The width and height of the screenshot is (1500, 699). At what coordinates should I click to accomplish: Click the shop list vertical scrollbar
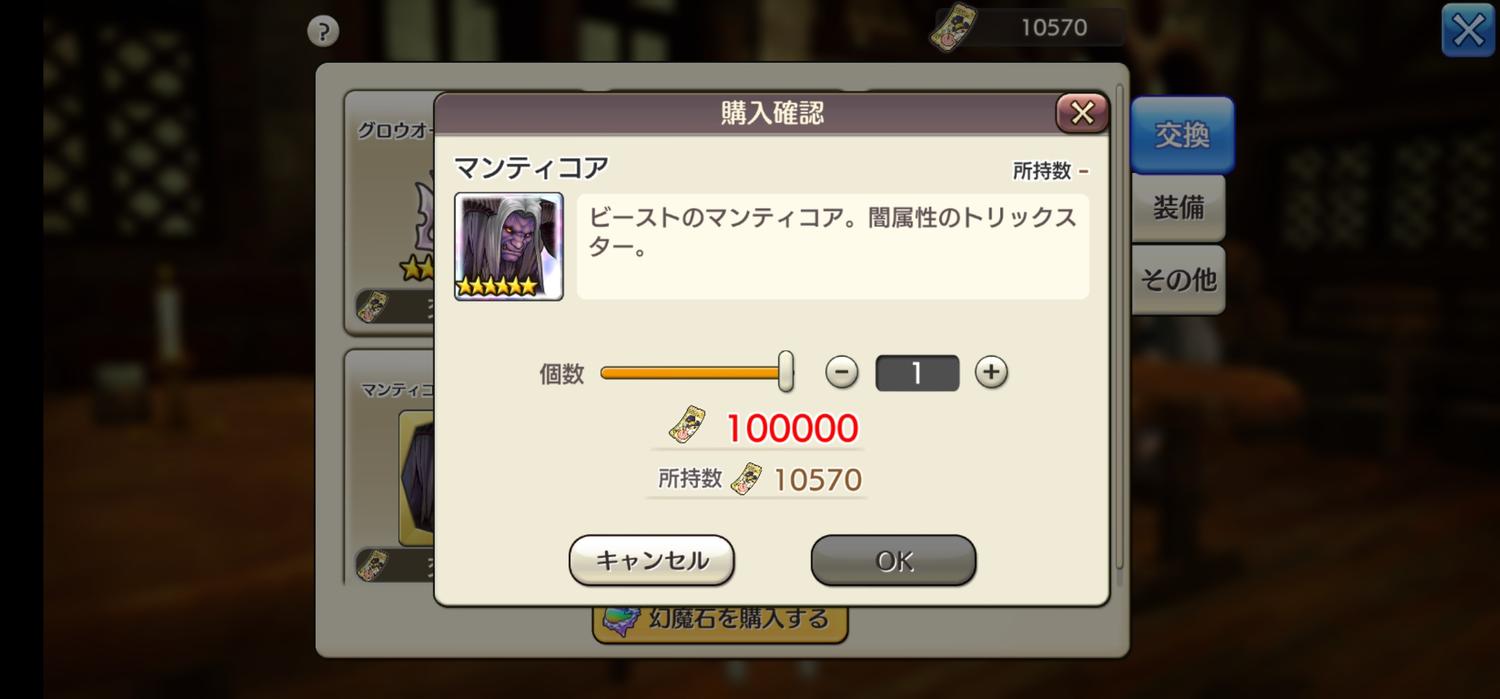[1120, 330]
